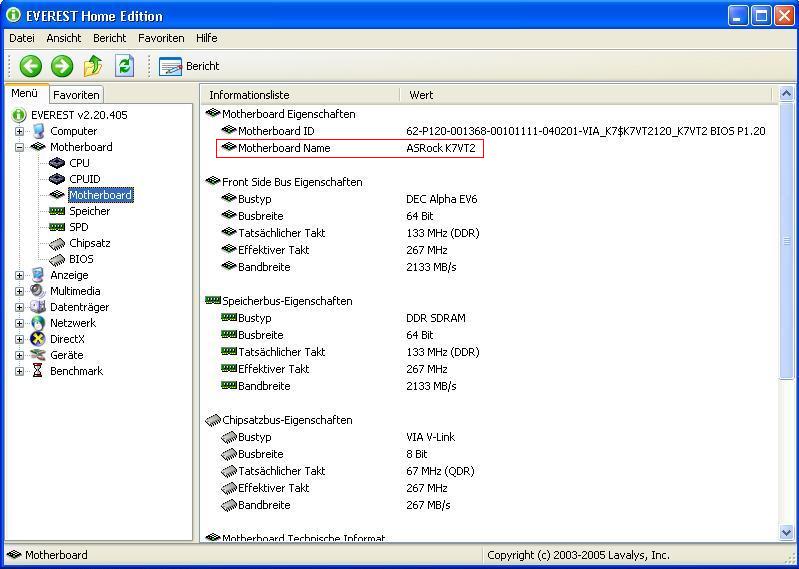Screen dimensions: 799x569
Task: Click the green back arrow toolbar icon
Action: 31,66
